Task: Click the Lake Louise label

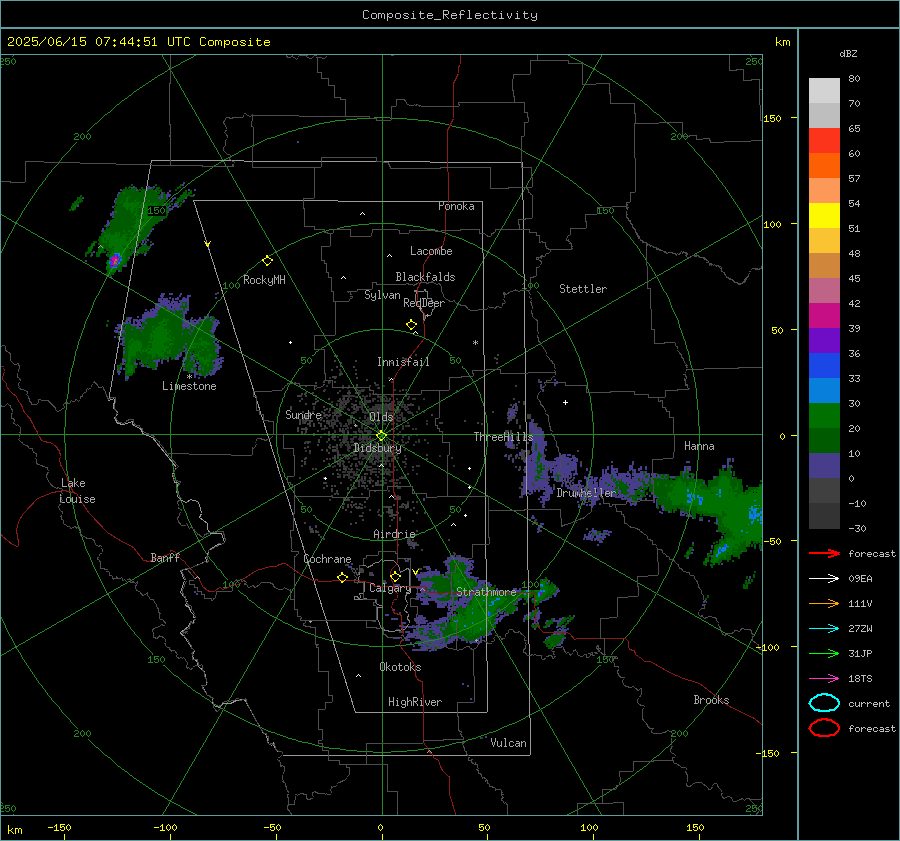Action: coord(77,491)
